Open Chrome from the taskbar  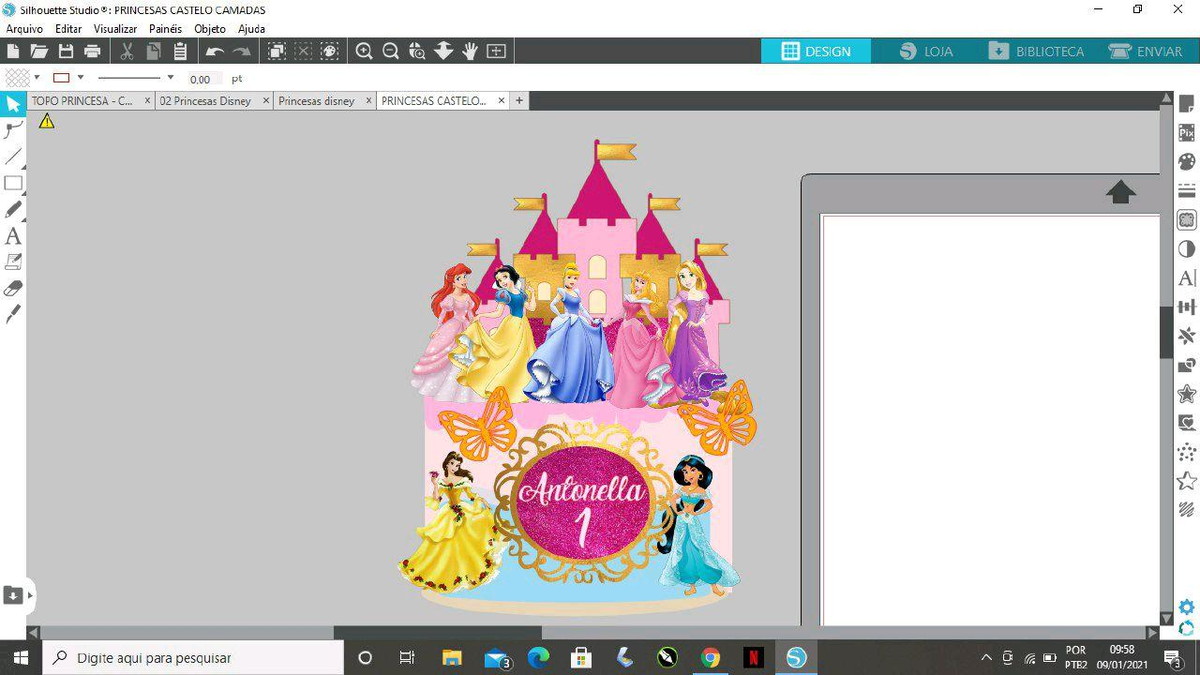710,658
